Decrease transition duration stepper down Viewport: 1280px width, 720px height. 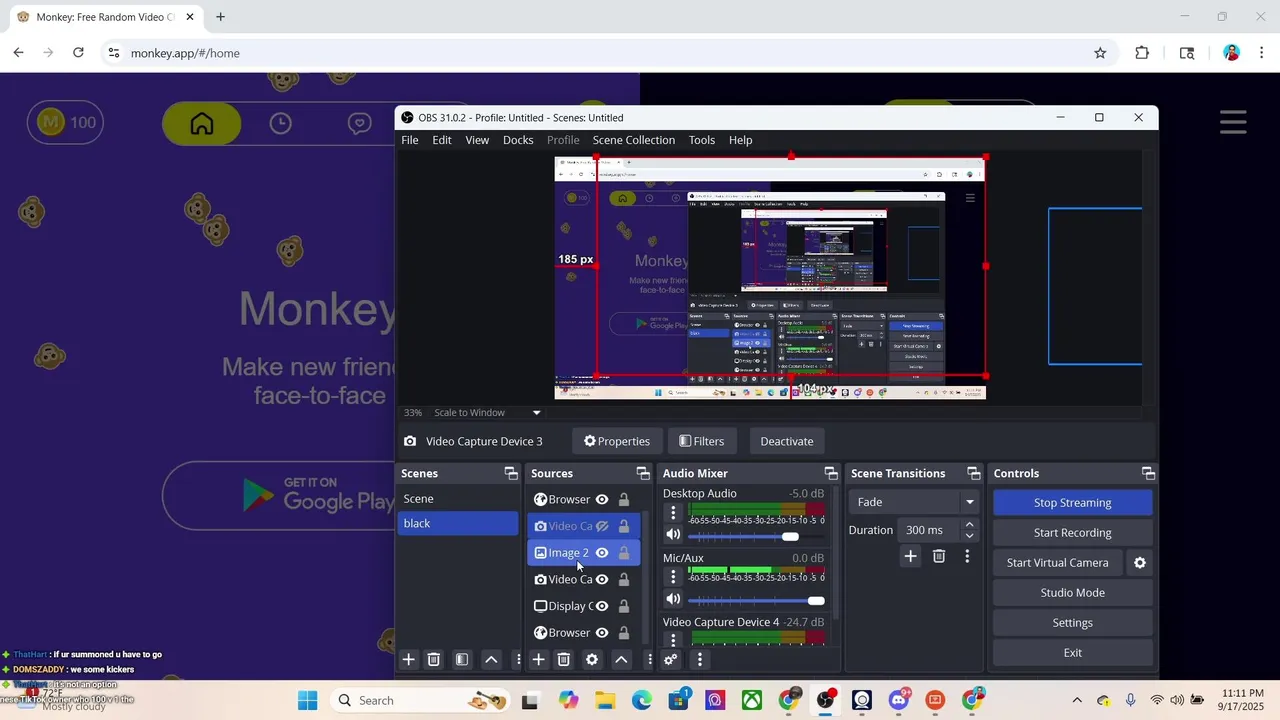coord(969,536)
